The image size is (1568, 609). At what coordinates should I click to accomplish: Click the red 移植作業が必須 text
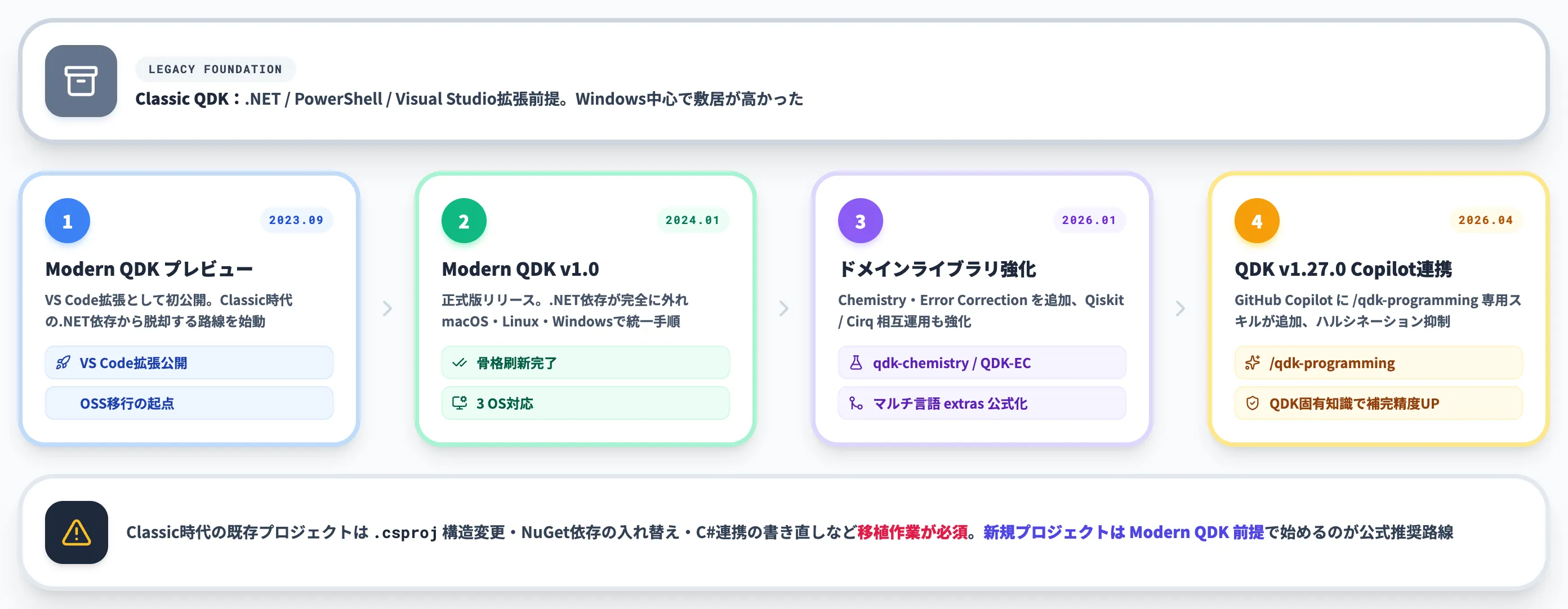click(x=912, y=532)
